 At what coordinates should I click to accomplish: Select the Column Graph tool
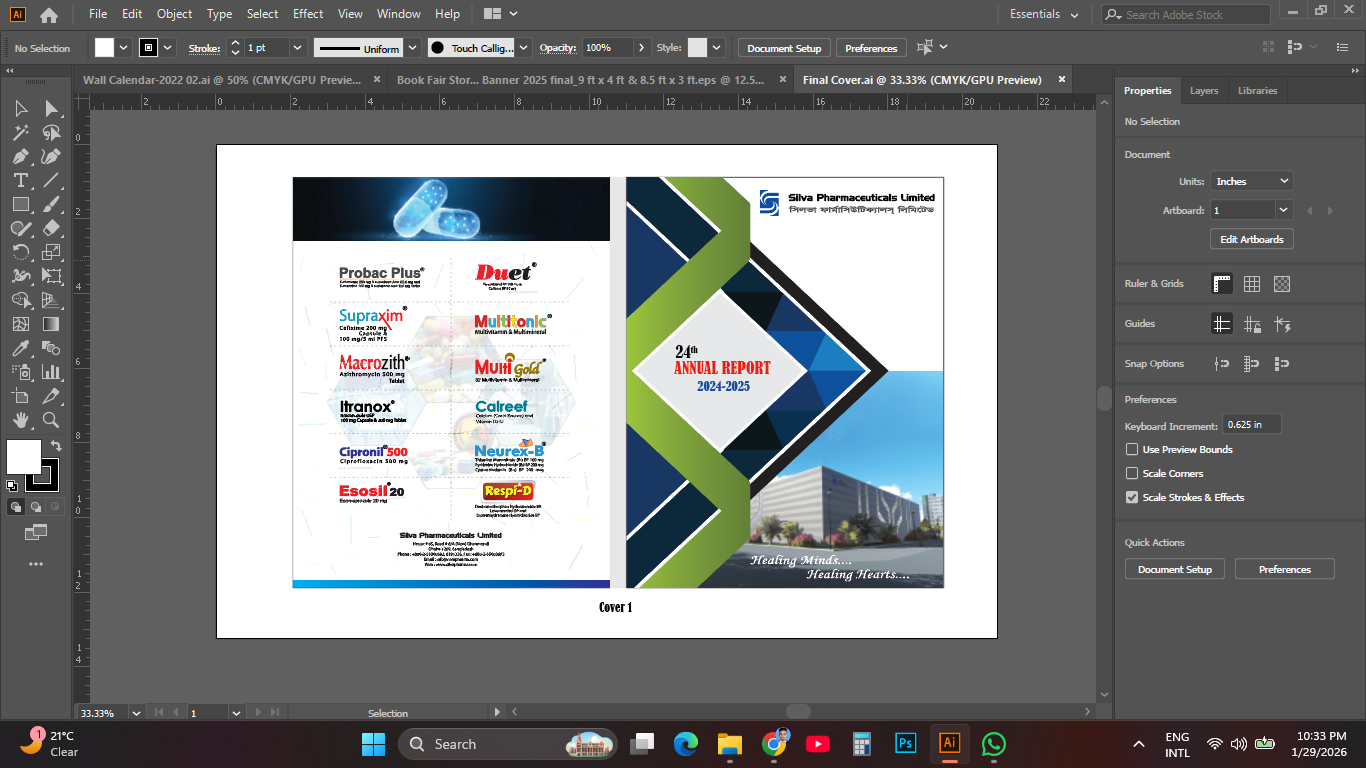pos(49,373)
